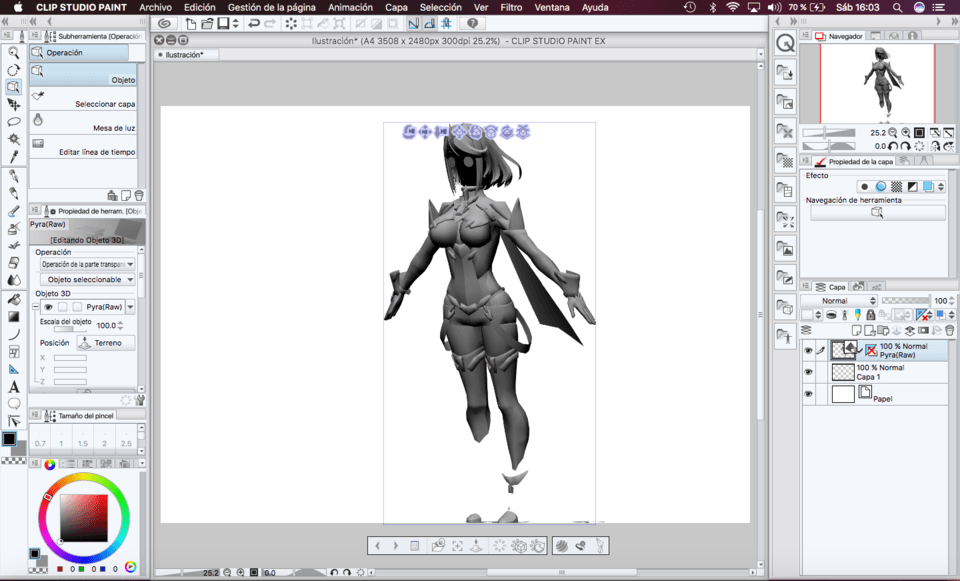Image resolution: width=960 pixels, height=581 pixels.
Task: Toggle visibility of Papel layer
Action: 807,395
